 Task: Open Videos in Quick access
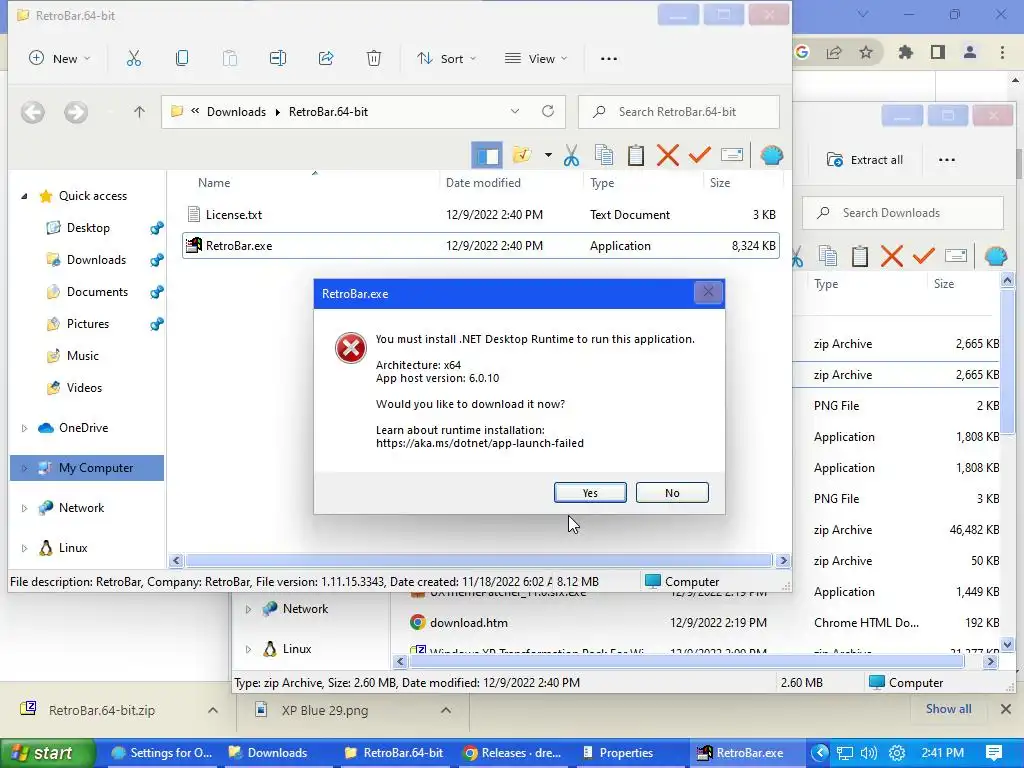coord(84,388)
